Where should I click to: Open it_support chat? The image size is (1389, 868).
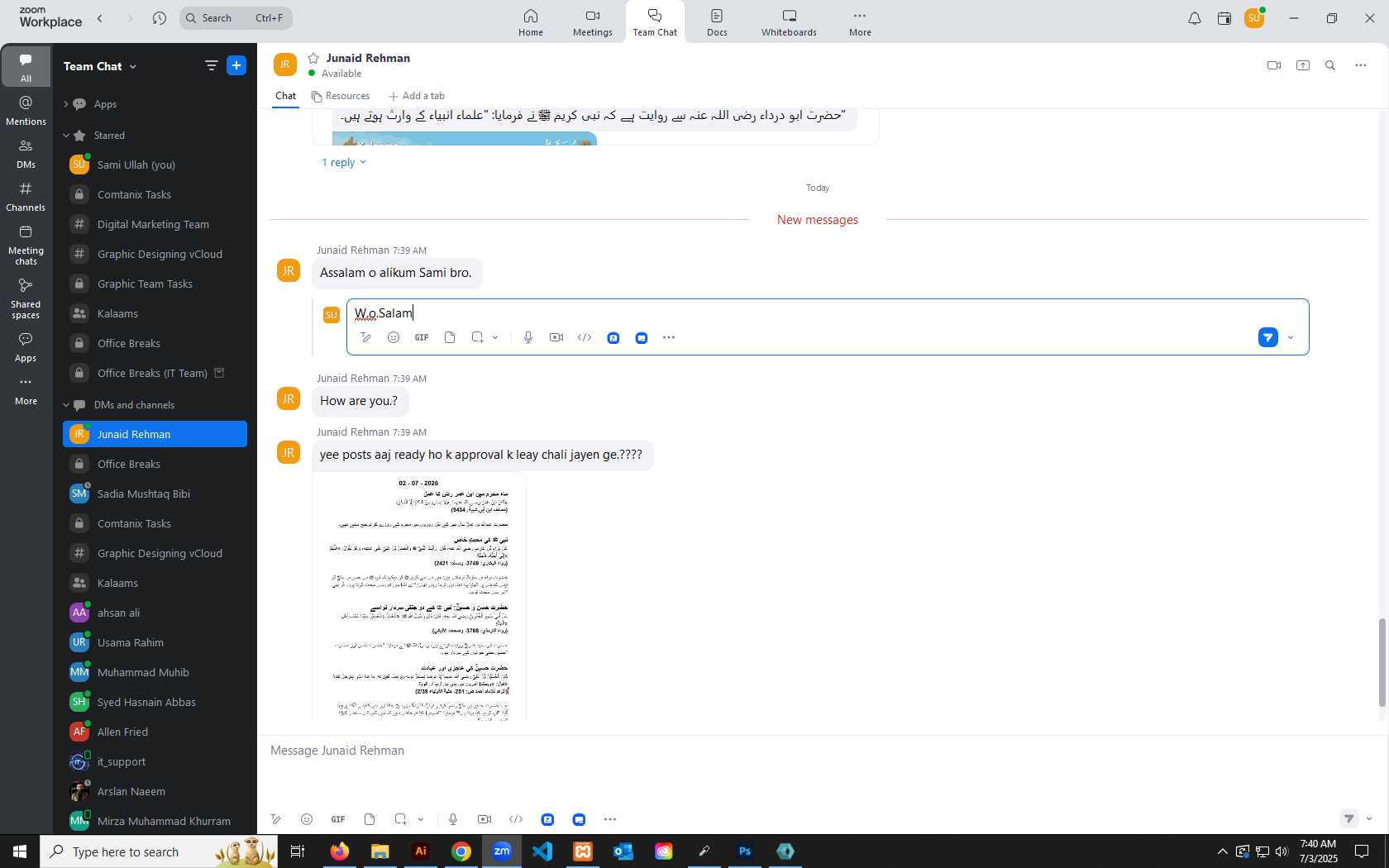pyautogui.click(x=155, y=761)
